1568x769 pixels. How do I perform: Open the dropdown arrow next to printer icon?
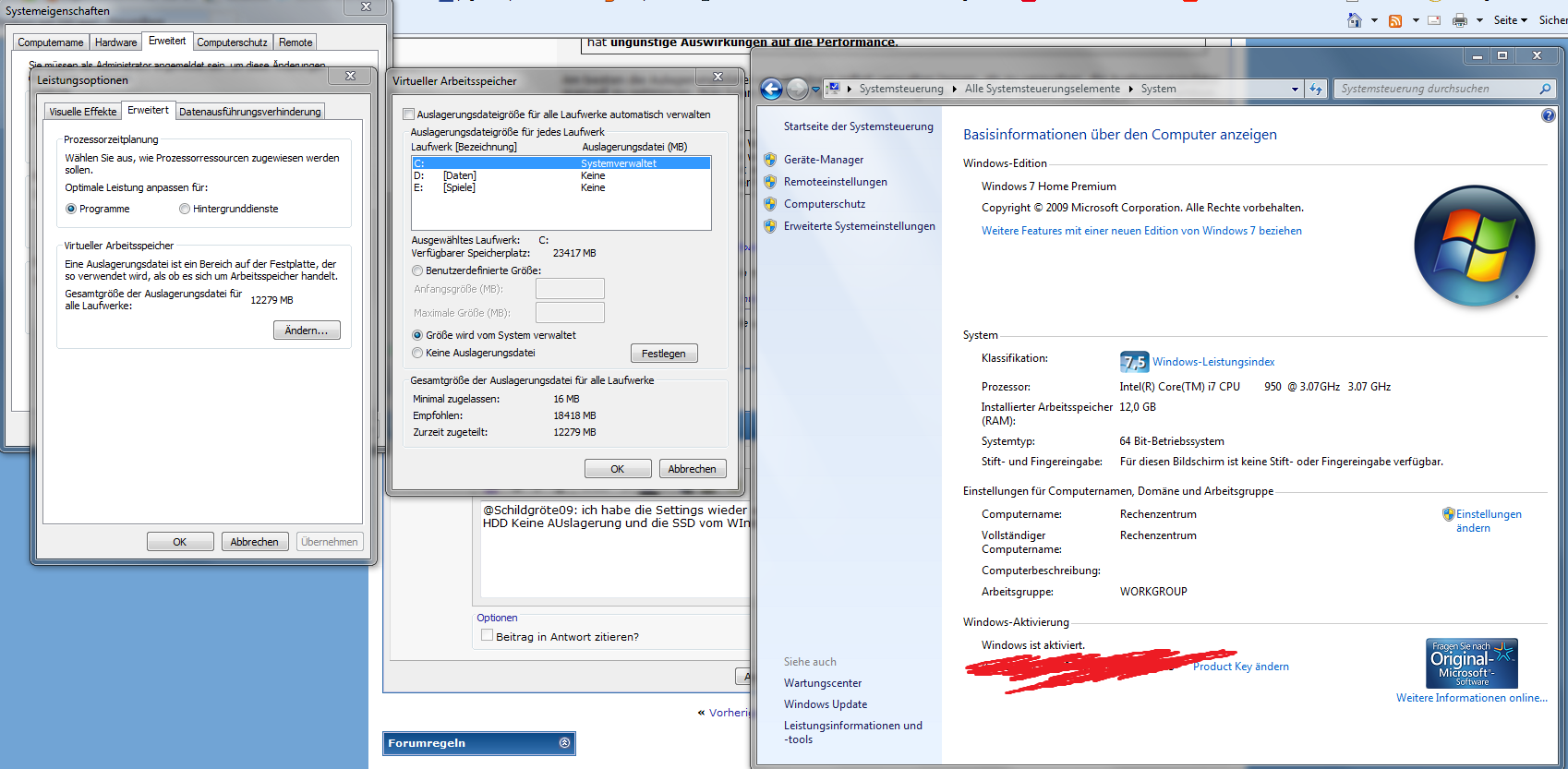pos(1479,20)
